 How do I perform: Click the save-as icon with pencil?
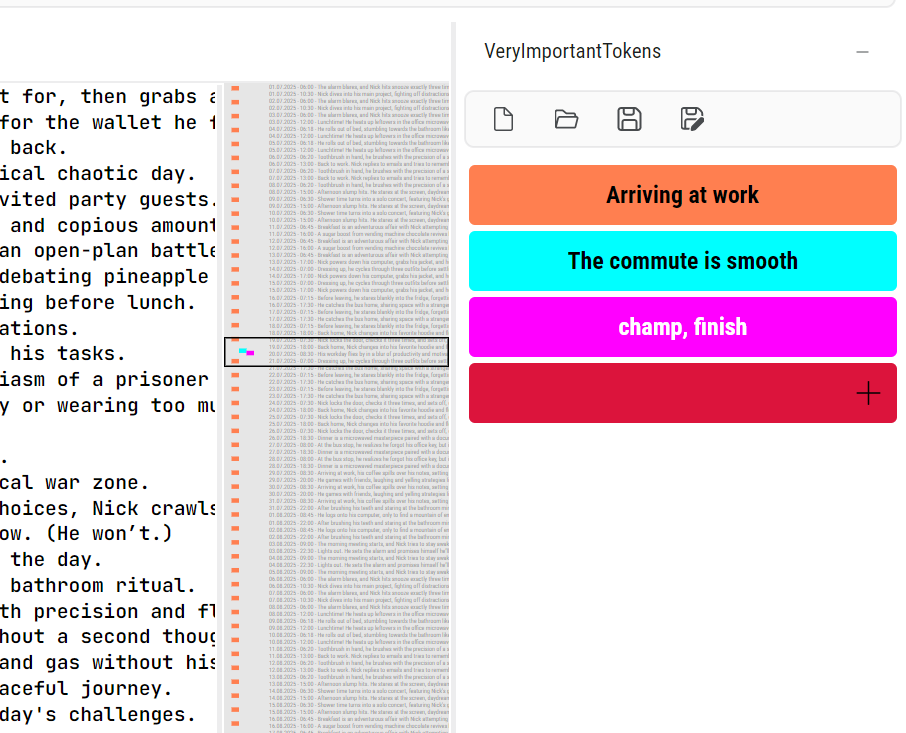click(692, 120)
